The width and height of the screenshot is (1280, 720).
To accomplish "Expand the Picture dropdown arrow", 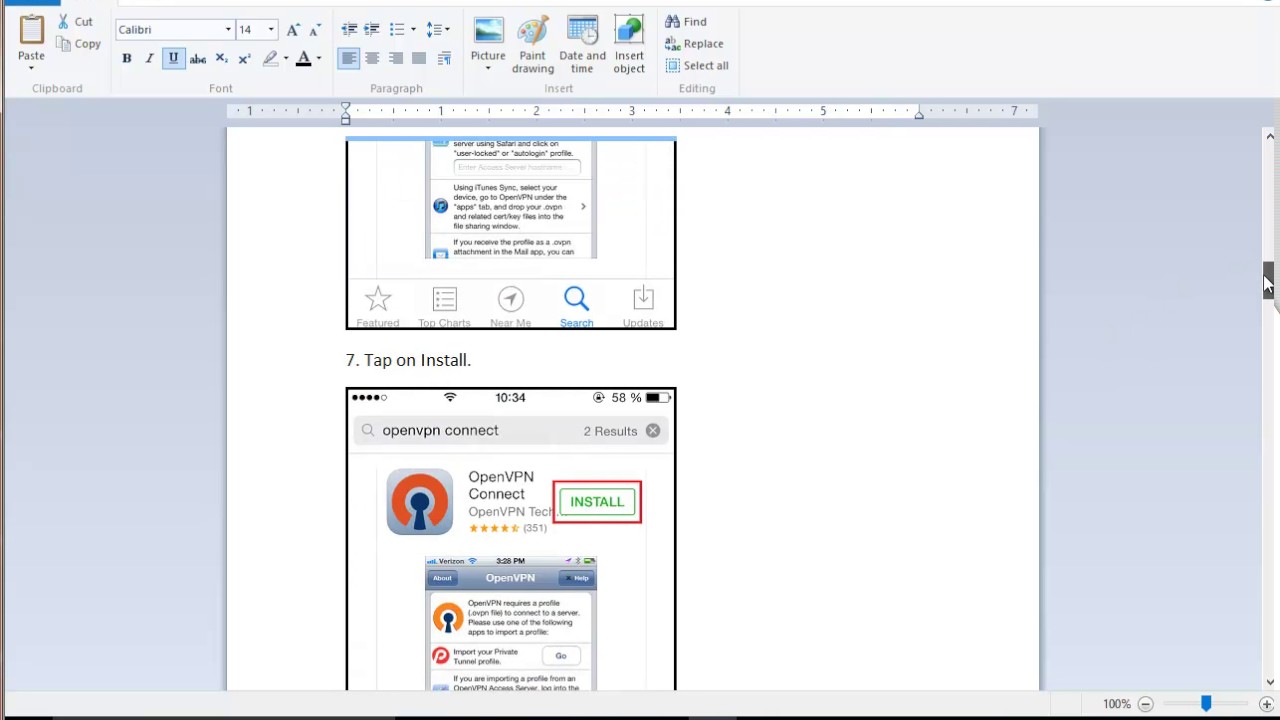I will pyautogui.click(x=488, y=69).
